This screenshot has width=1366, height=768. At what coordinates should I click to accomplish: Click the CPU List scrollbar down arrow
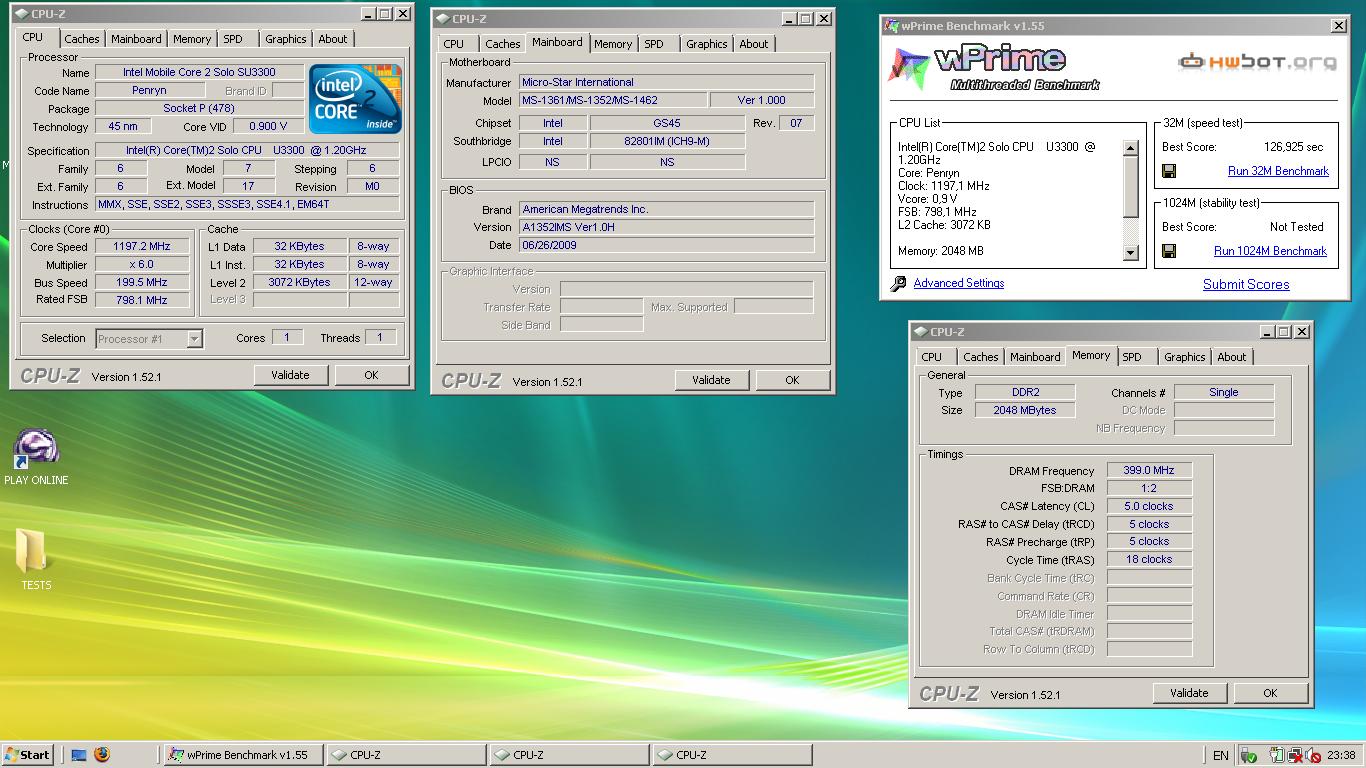(1131, 253)
